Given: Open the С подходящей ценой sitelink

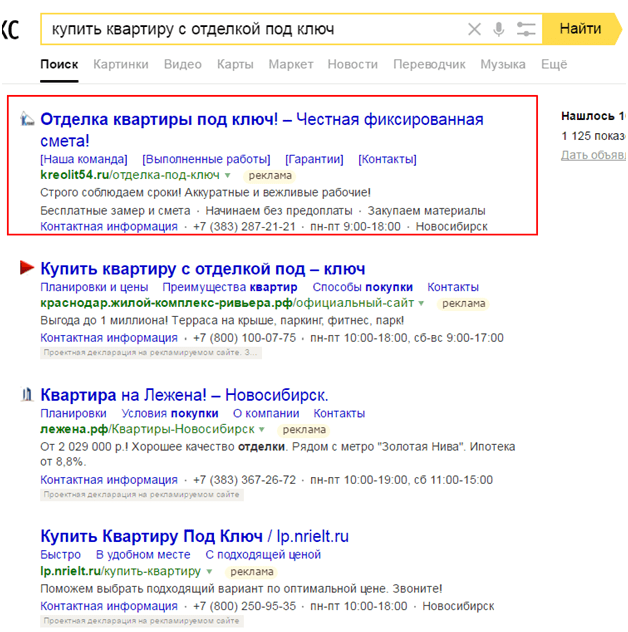Looking at the screenshot, I should coord(263,555).
